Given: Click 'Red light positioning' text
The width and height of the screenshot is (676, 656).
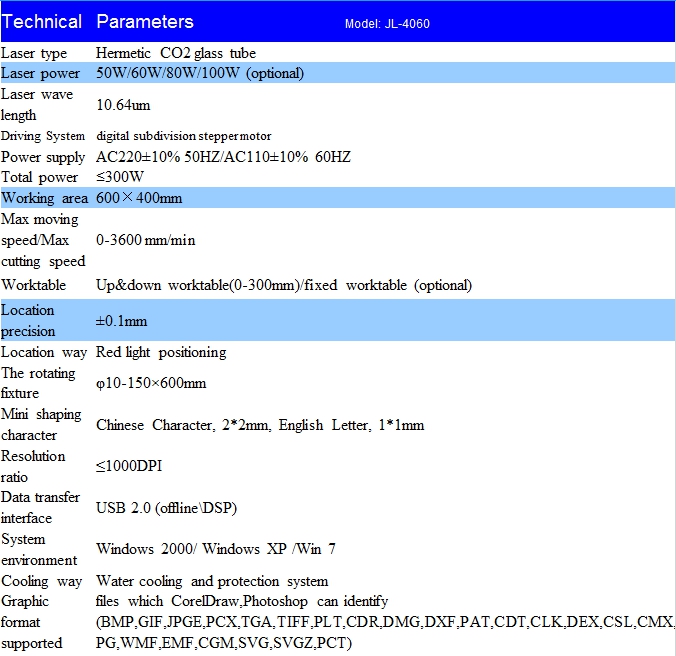Looking at the screenshot, I should coord(161,352).
